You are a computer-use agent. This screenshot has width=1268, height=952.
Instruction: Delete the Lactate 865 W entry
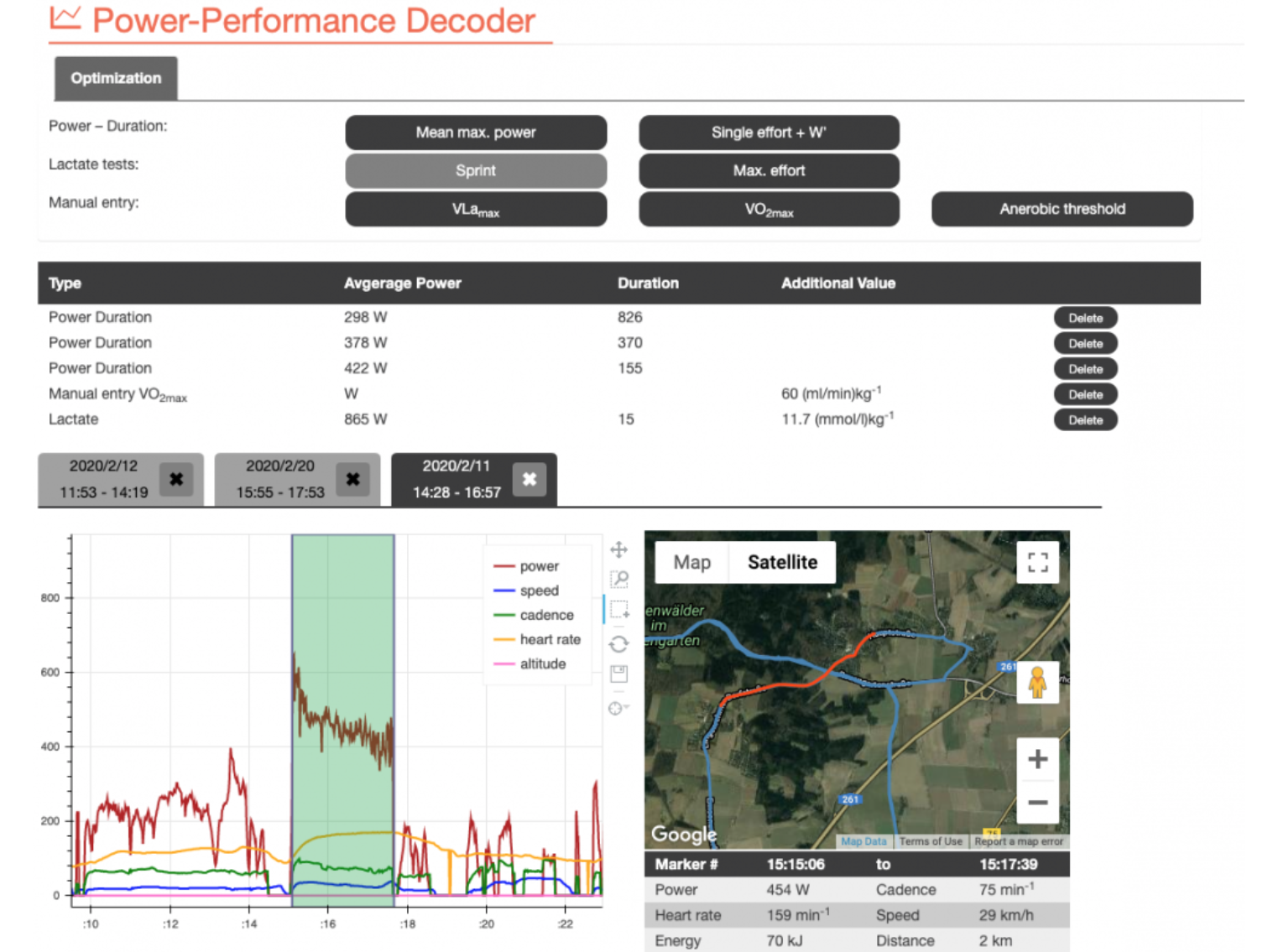coord(1085,420)
